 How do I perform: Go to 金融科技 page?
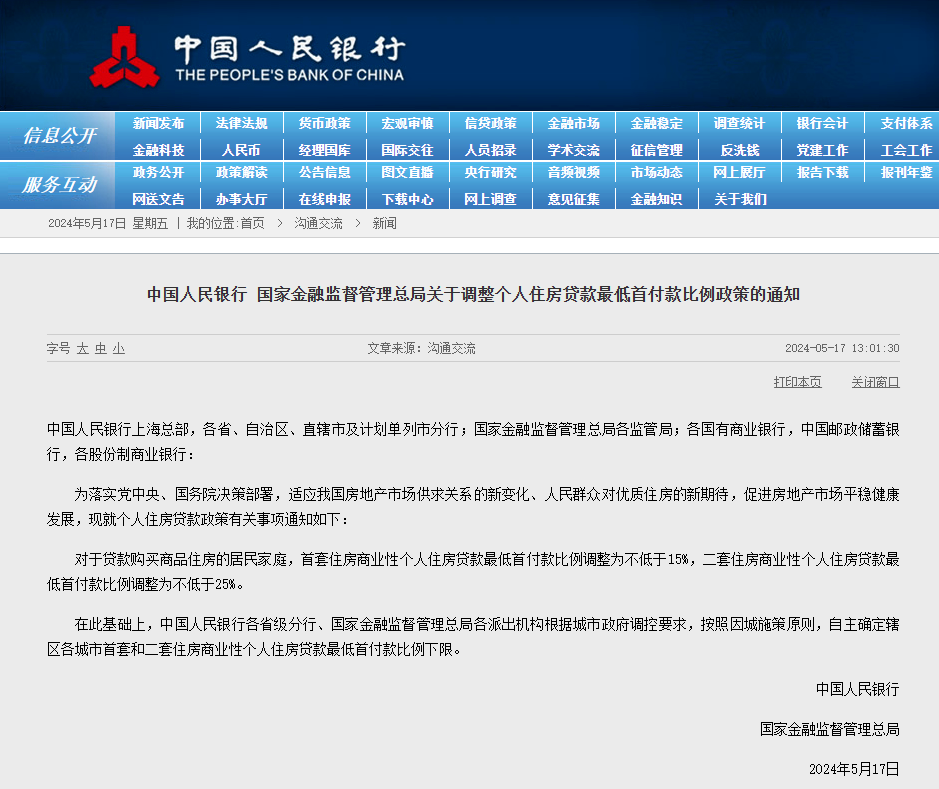point(158,150)
